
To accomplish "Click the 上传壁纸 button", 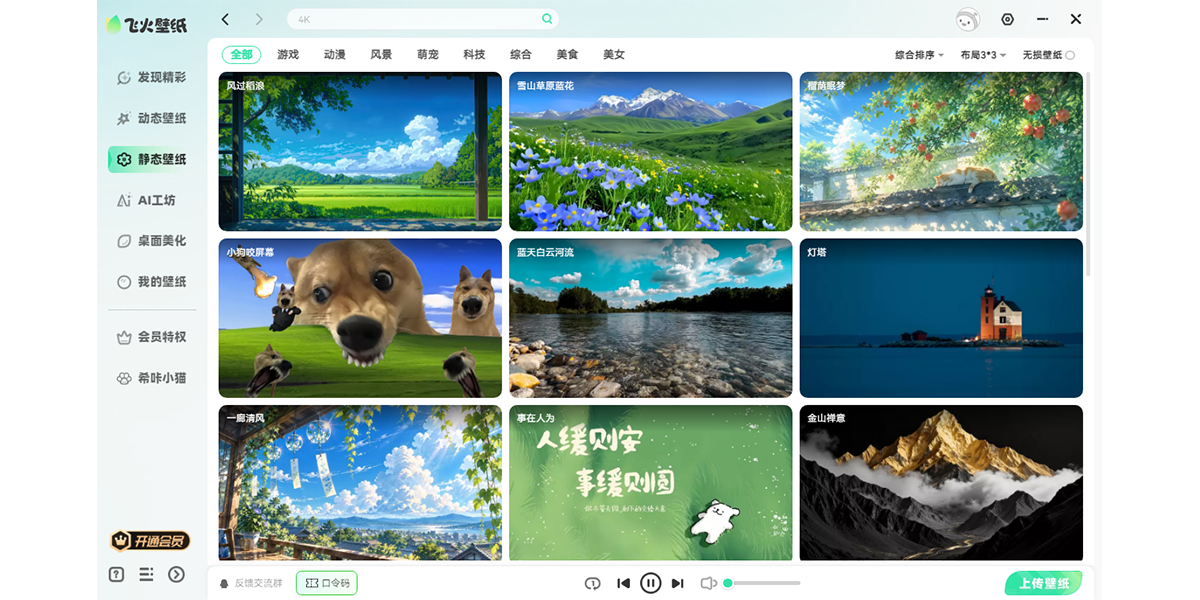I will (x=1043, y=583).
